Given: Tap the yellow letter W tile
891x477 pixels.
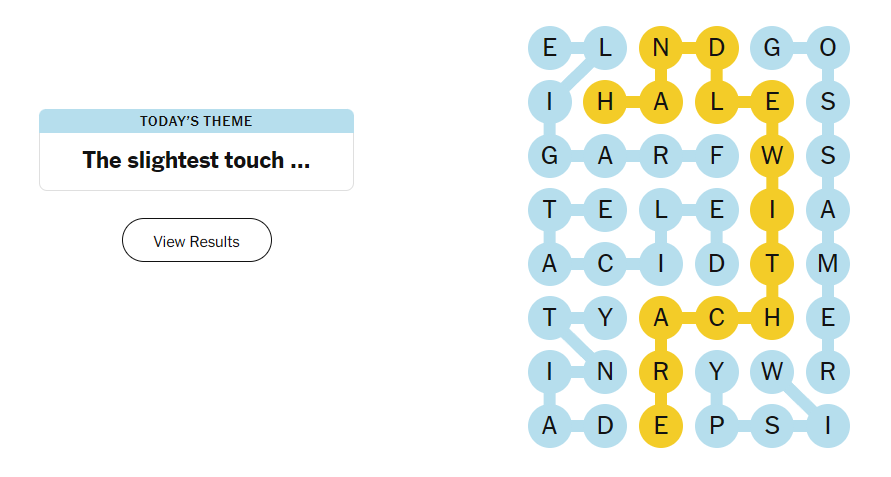Looking at the screenshot, I should click(x=772, y=156).
